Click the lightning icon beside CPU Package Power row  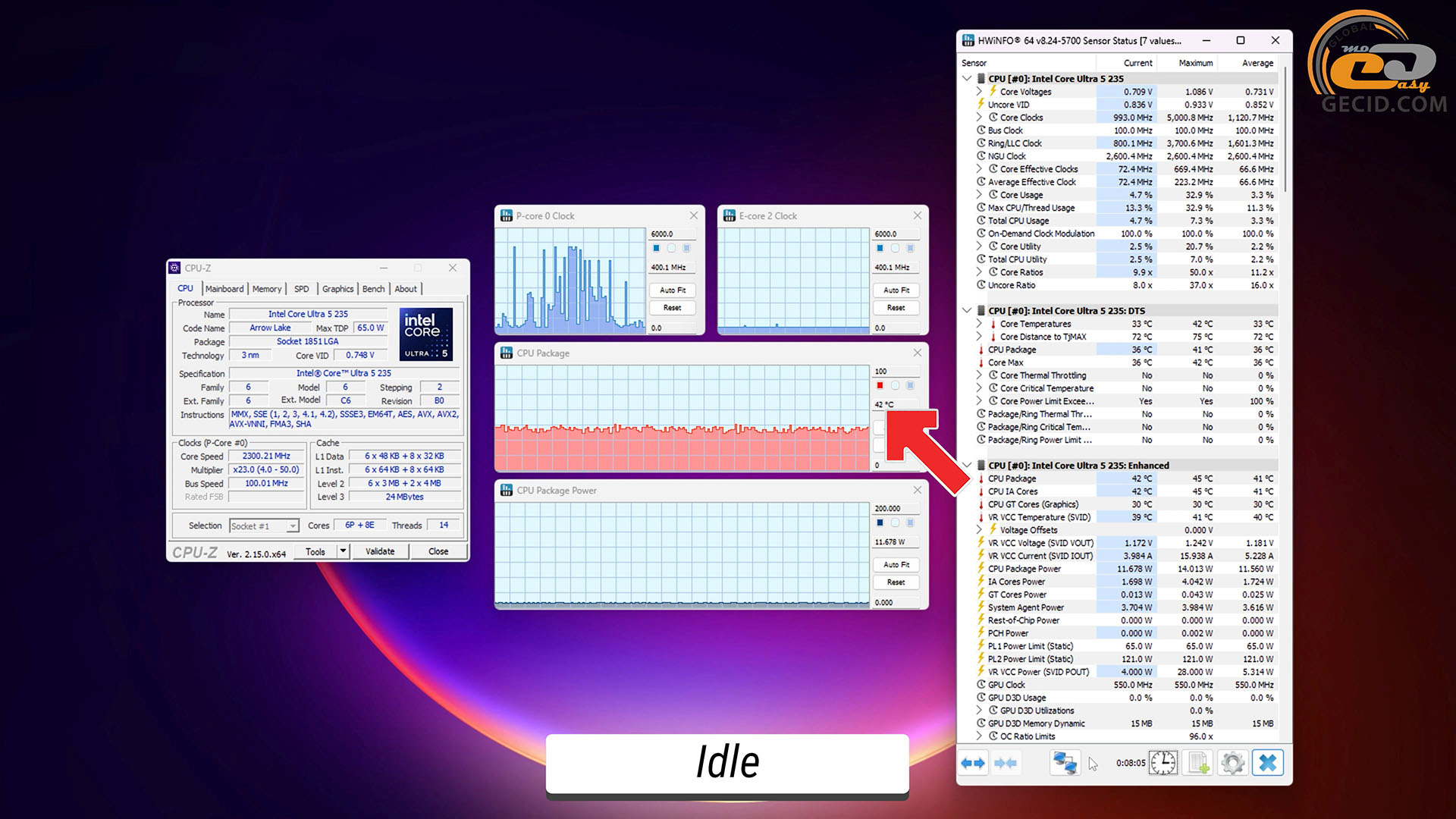point(981,569)
